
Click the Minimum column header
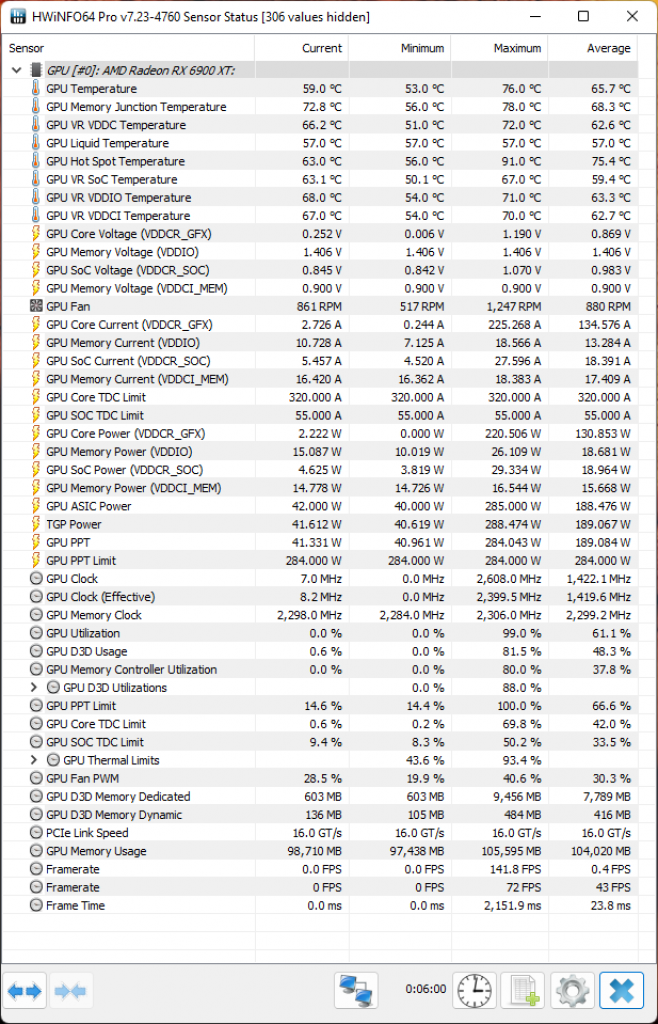pos(400,48)
